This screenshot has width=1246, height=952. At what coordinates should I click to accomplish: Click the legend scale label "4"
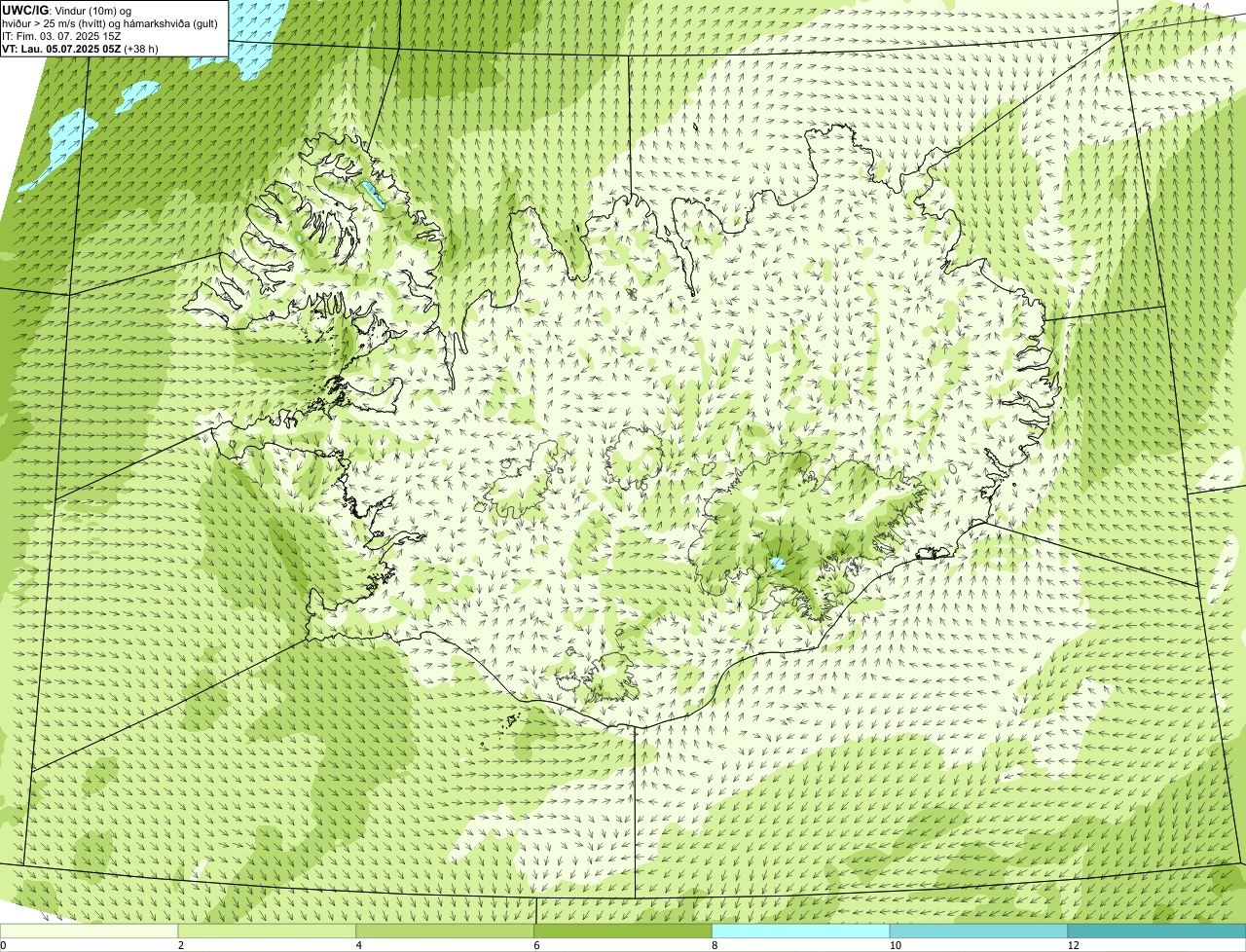point(359,946)
